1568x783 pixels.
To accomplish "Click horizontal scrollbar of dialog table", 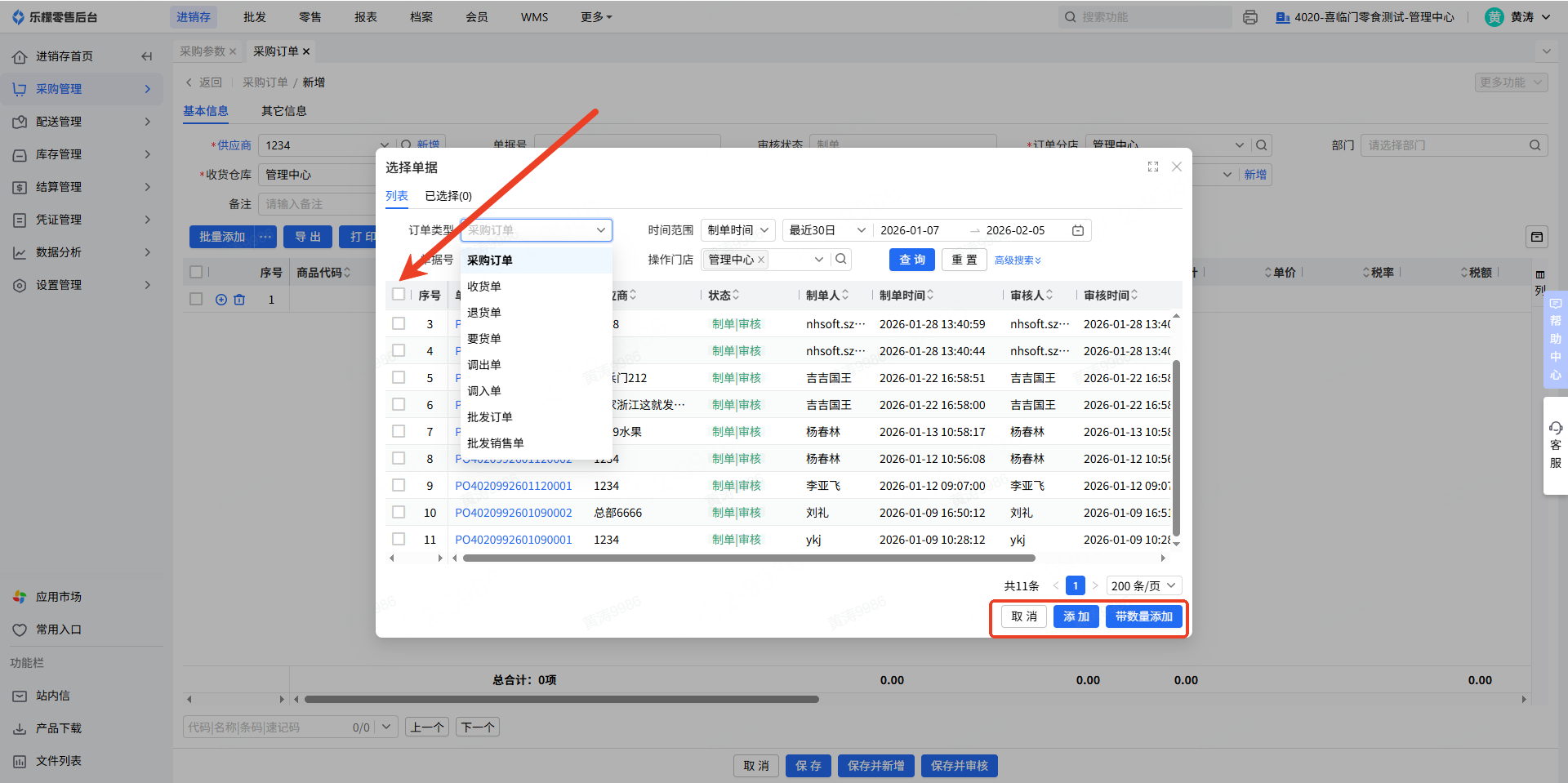I will coord(749,558).
